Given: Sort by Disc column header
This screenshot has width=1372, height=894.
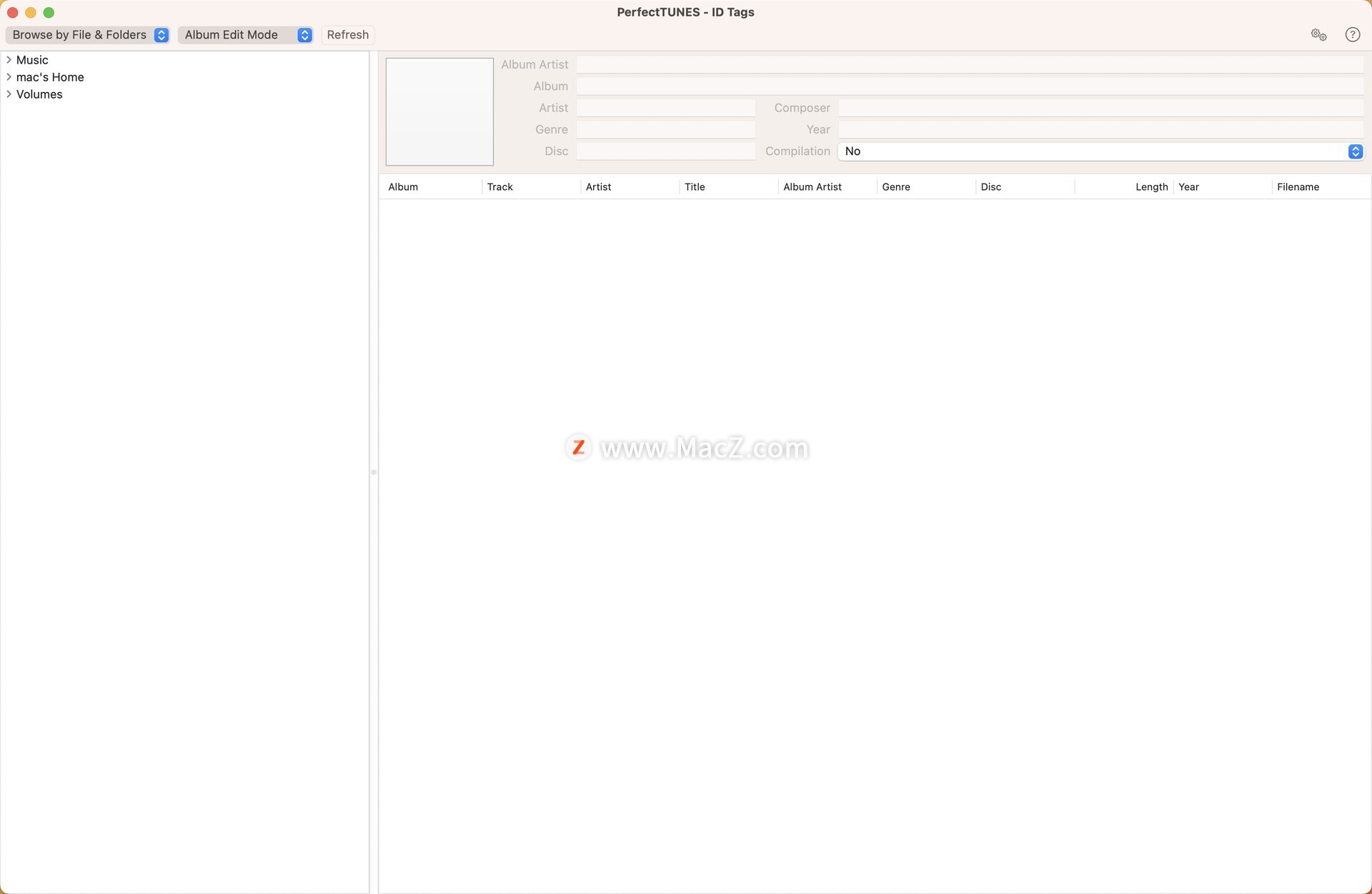Looking at the screenshot, I should 1025,187.
